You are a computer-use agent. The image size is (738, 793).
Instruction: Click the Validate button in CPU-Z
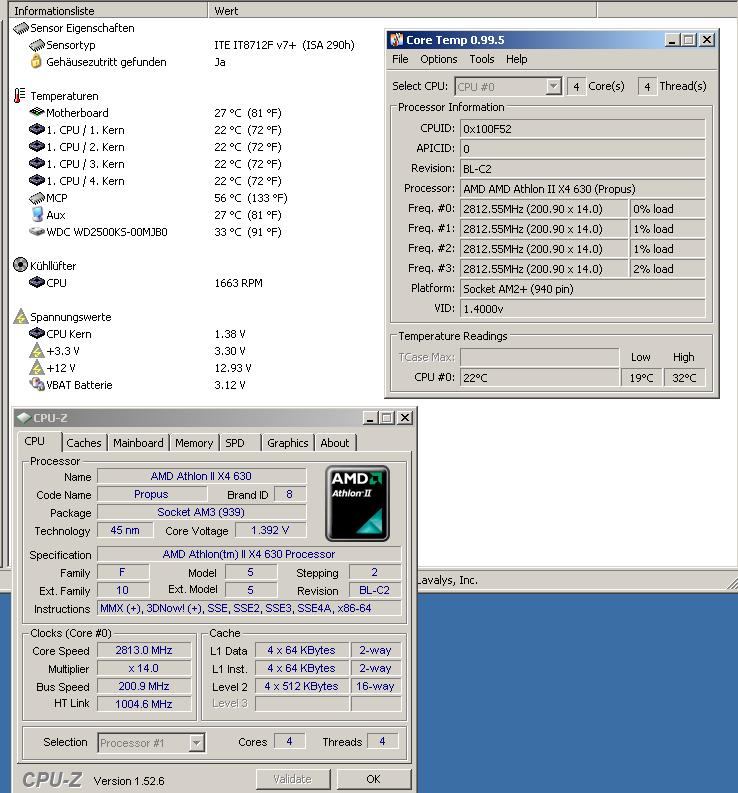tap(293, 779)
